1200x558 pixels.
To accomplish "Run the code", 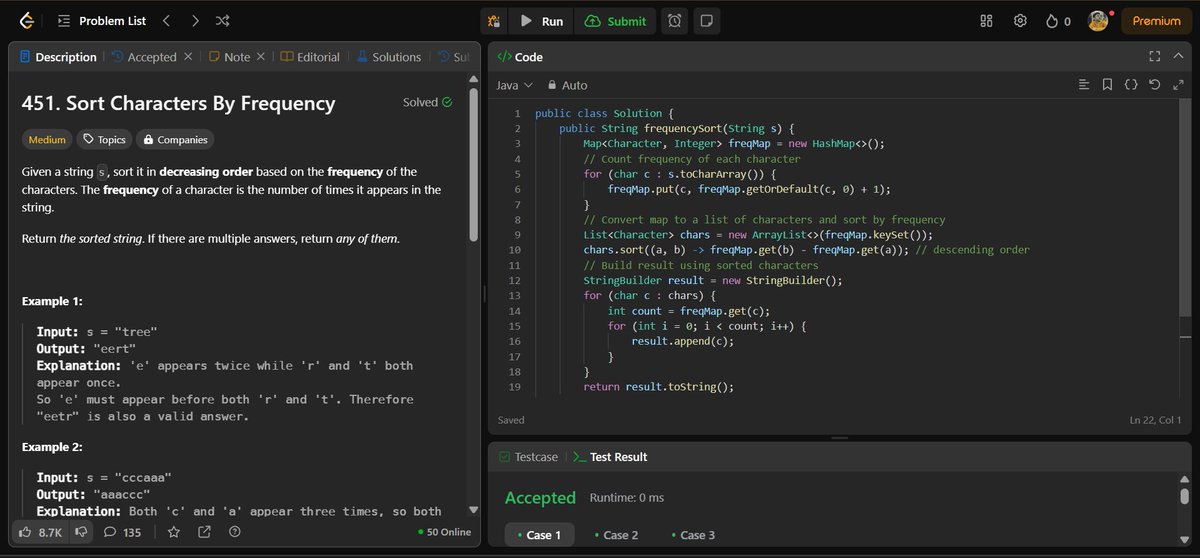I will point(541,21).
